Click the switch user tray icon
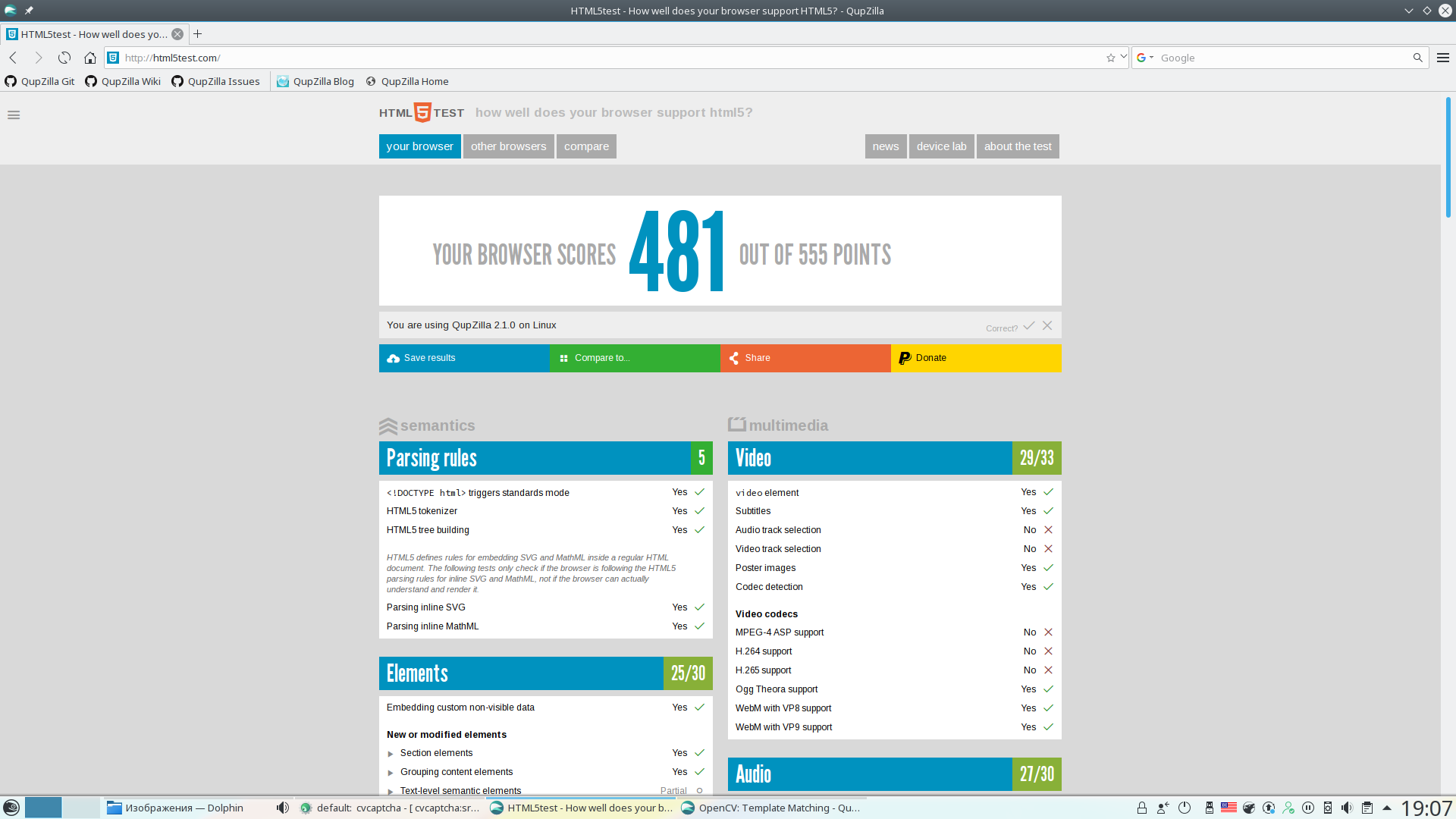 [1163, 808]
